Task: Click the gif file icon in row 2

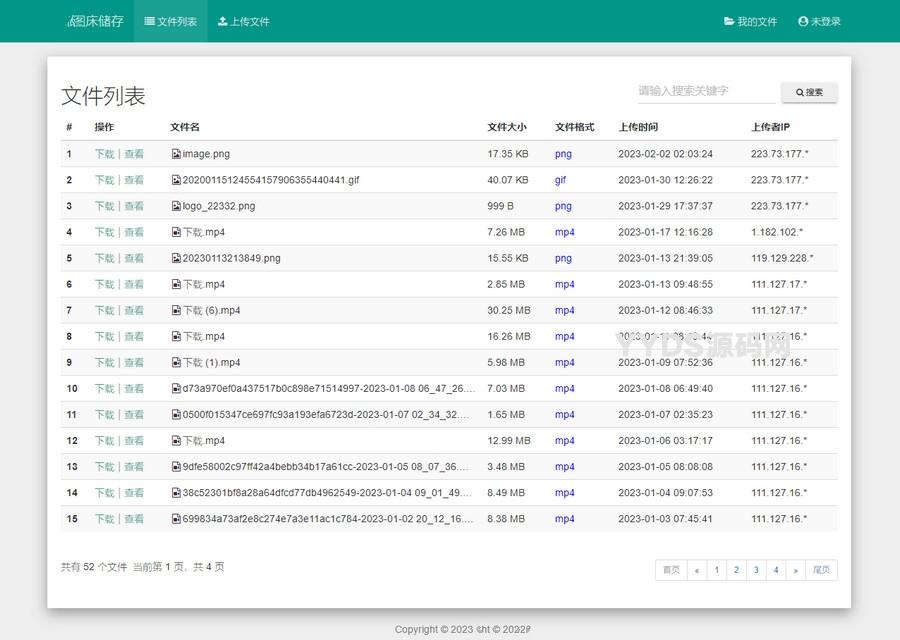Action: pyautogui.click(x=176, y=180)
